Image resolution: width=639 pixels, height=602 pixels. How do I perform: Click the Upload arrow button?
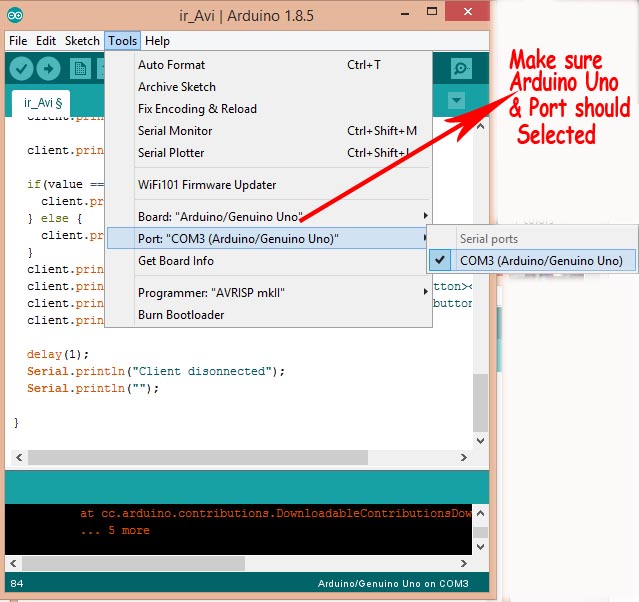(48, 68)
